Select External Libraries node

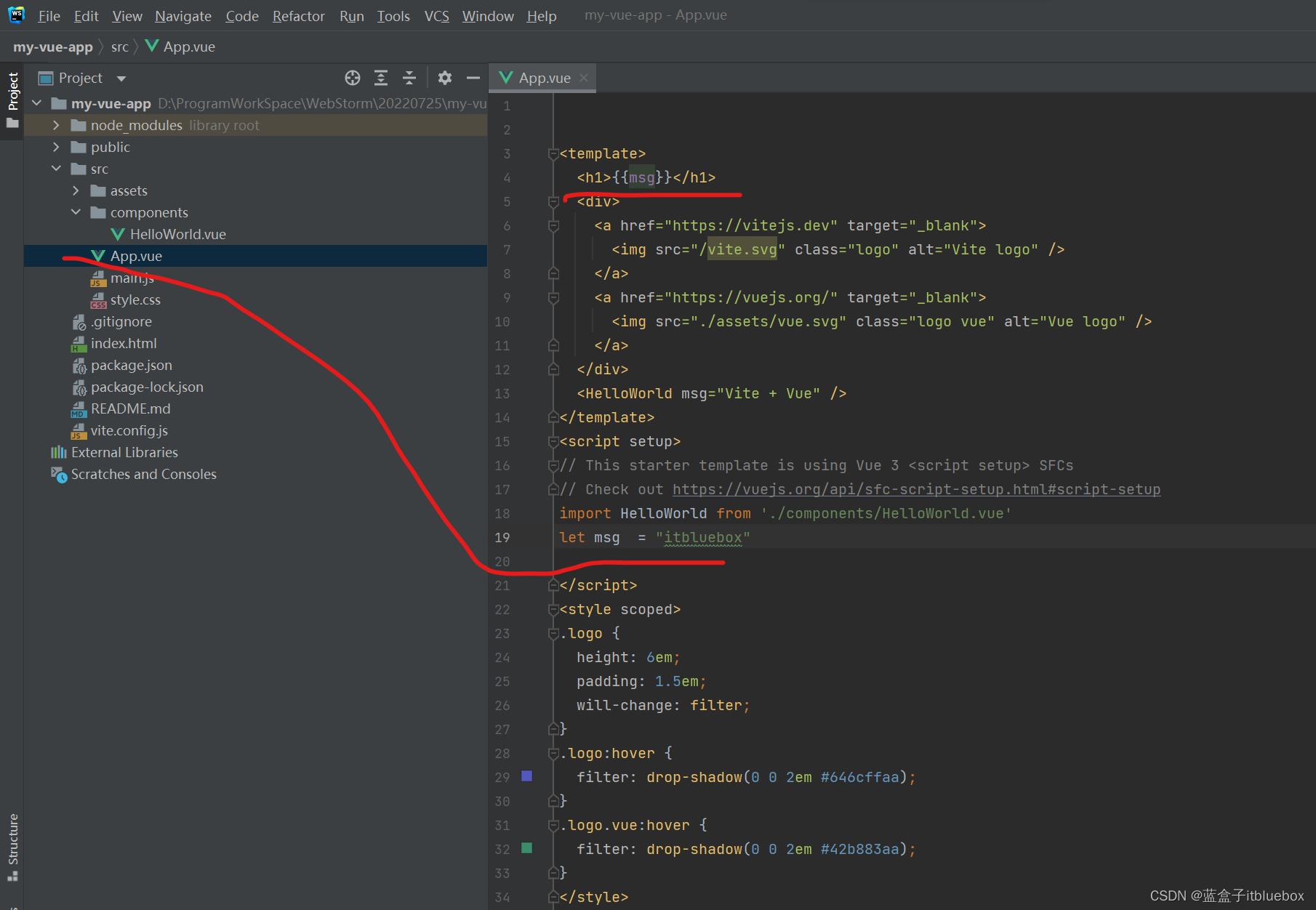click(x=124, y=452)
